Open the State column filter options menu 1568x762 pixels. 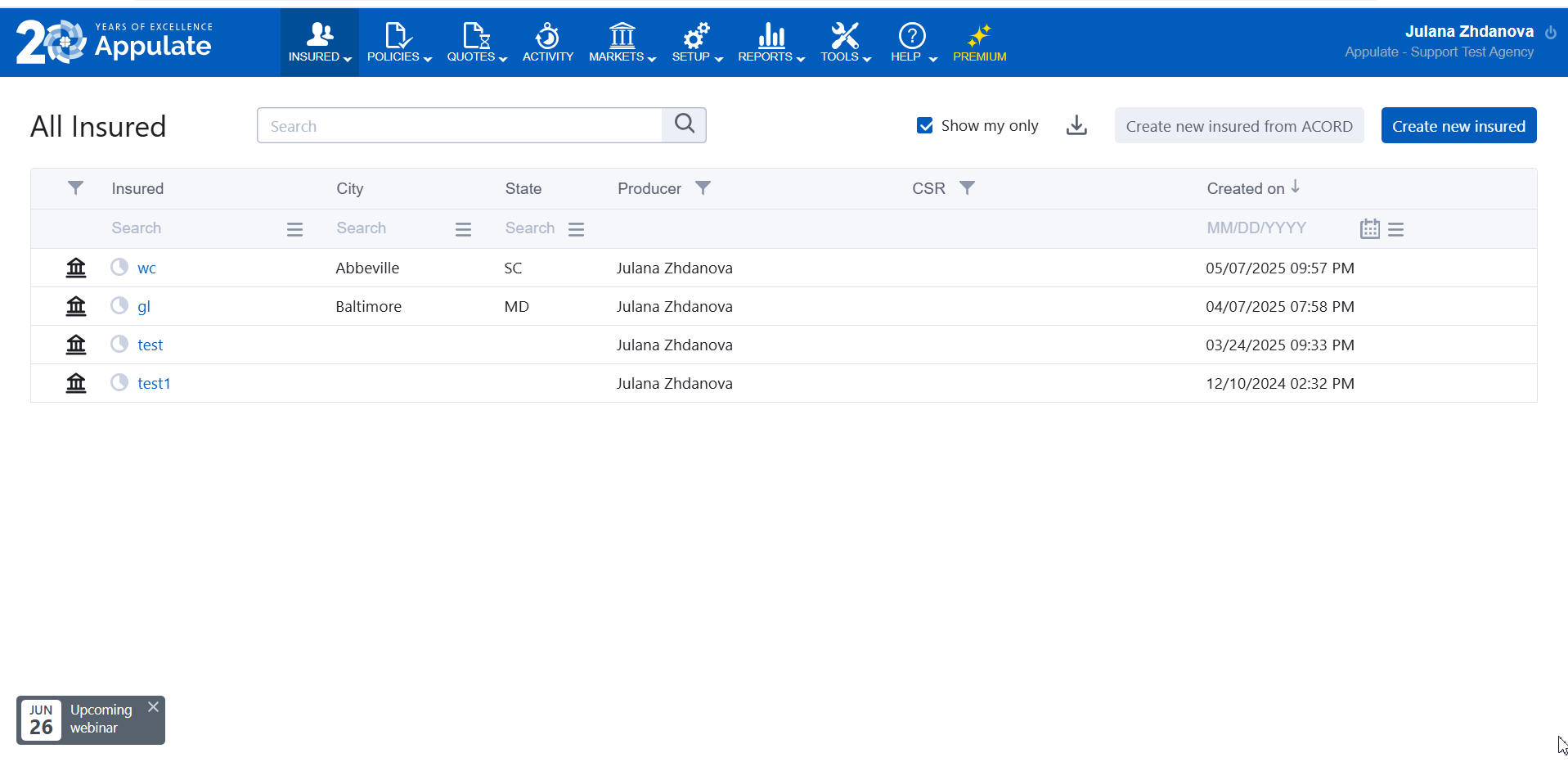coord(576,229)
